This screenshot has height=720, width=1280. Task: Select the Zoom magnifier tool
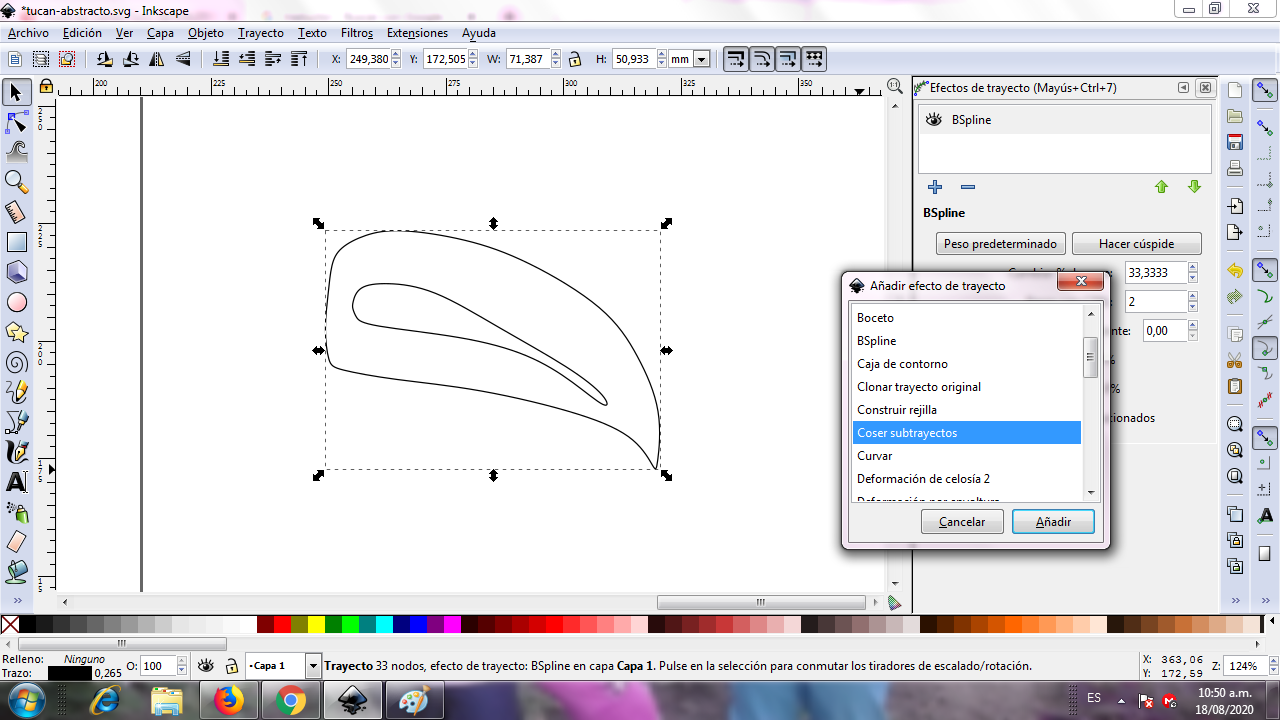(16, 182)
